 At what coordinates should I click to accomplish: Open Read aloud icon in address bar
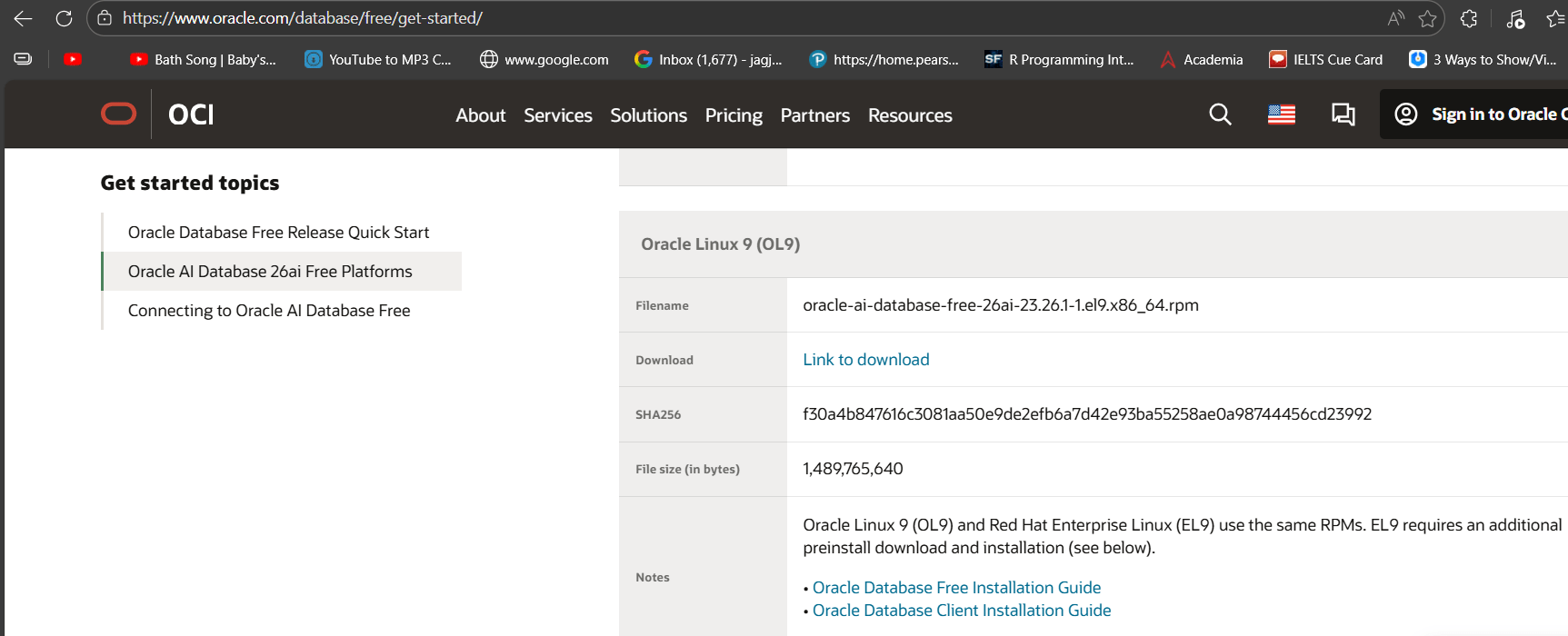click(1395, 18)
